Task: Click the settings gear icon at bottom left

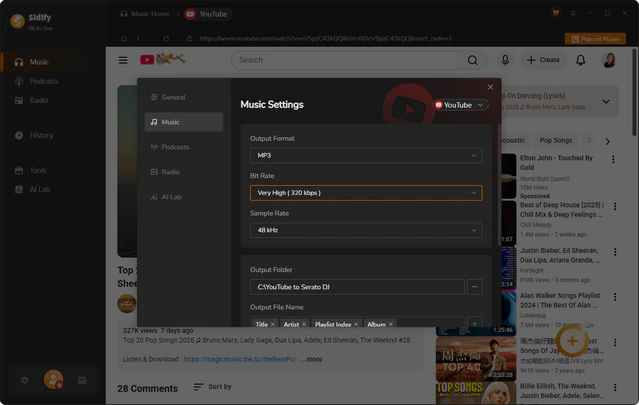Action: tap(24, 380)
